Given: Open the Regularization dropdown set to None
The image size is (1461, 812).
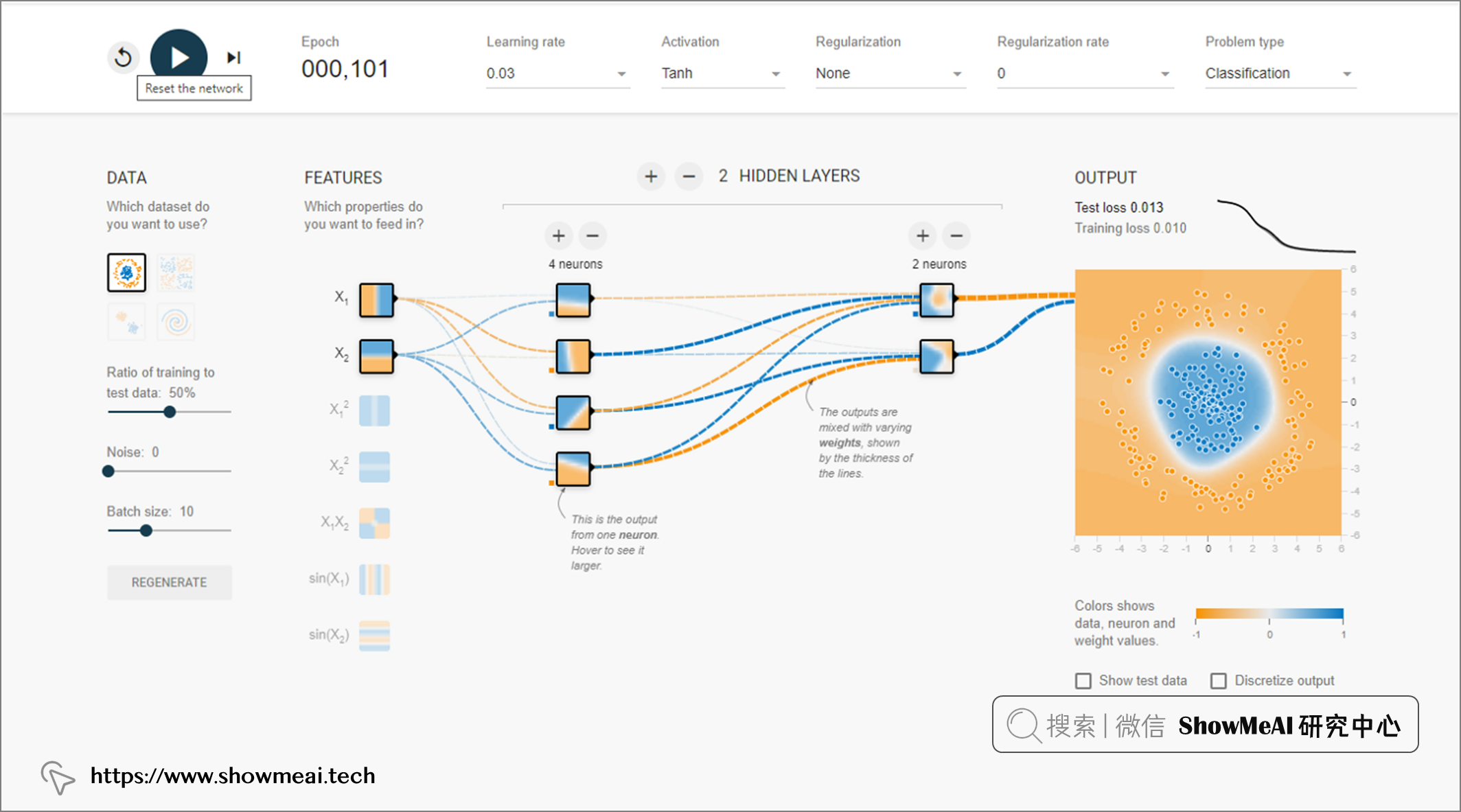Looking at the screenshot, I should [x=890, y=73].
